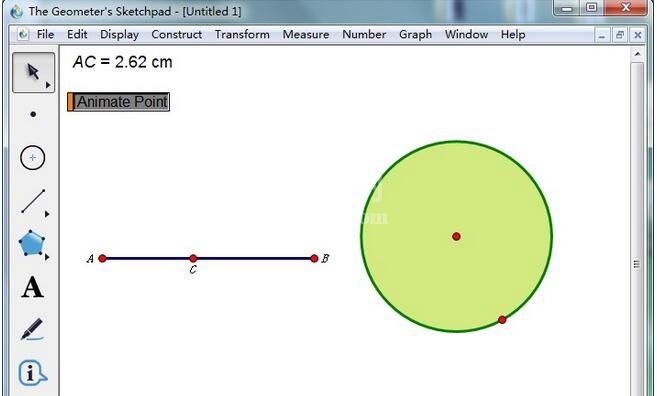Expand the Polygon tool flyout arrow
The image size is (657, 396).
click(x=47, y=257)
